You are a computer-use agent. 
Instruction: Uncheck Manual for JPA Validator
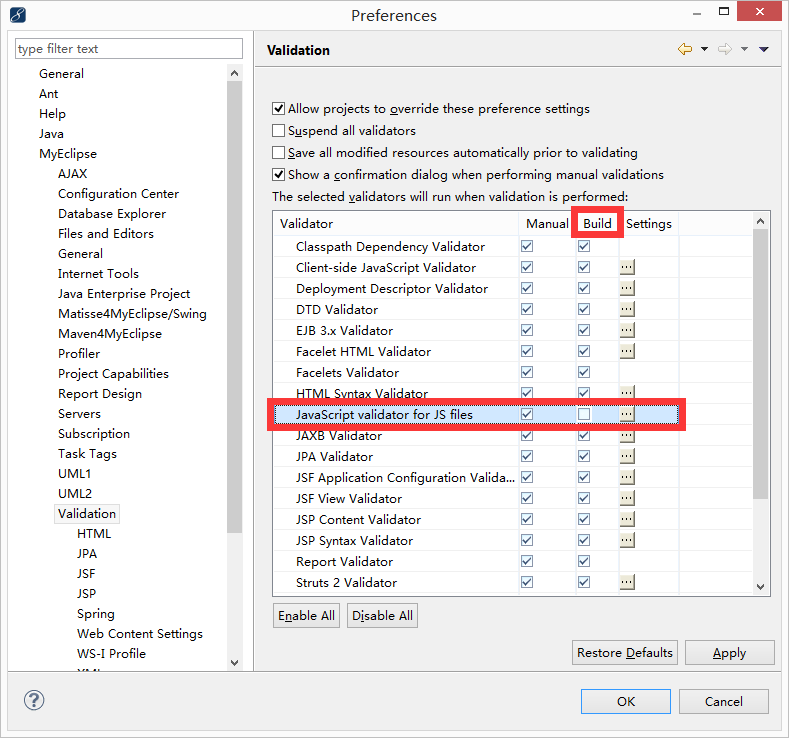[x=527, y=456]
